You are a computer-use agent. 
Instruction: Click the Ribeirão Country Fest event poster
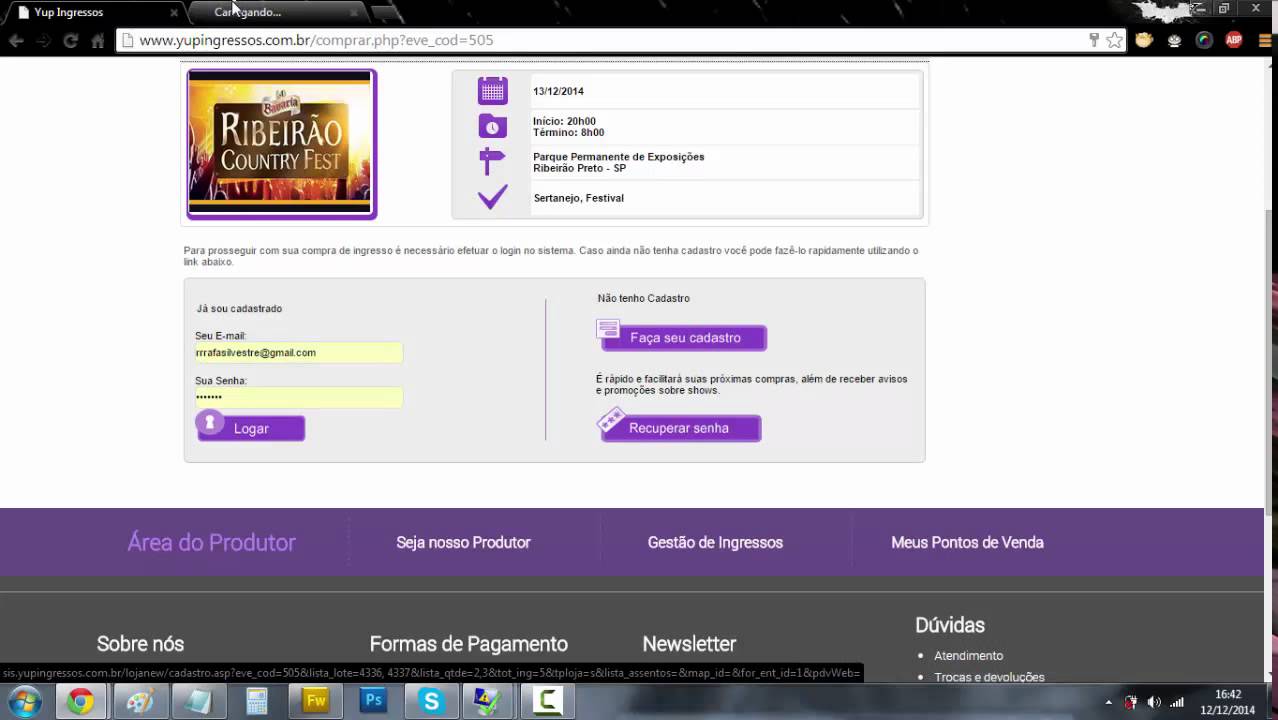point(281,144)
